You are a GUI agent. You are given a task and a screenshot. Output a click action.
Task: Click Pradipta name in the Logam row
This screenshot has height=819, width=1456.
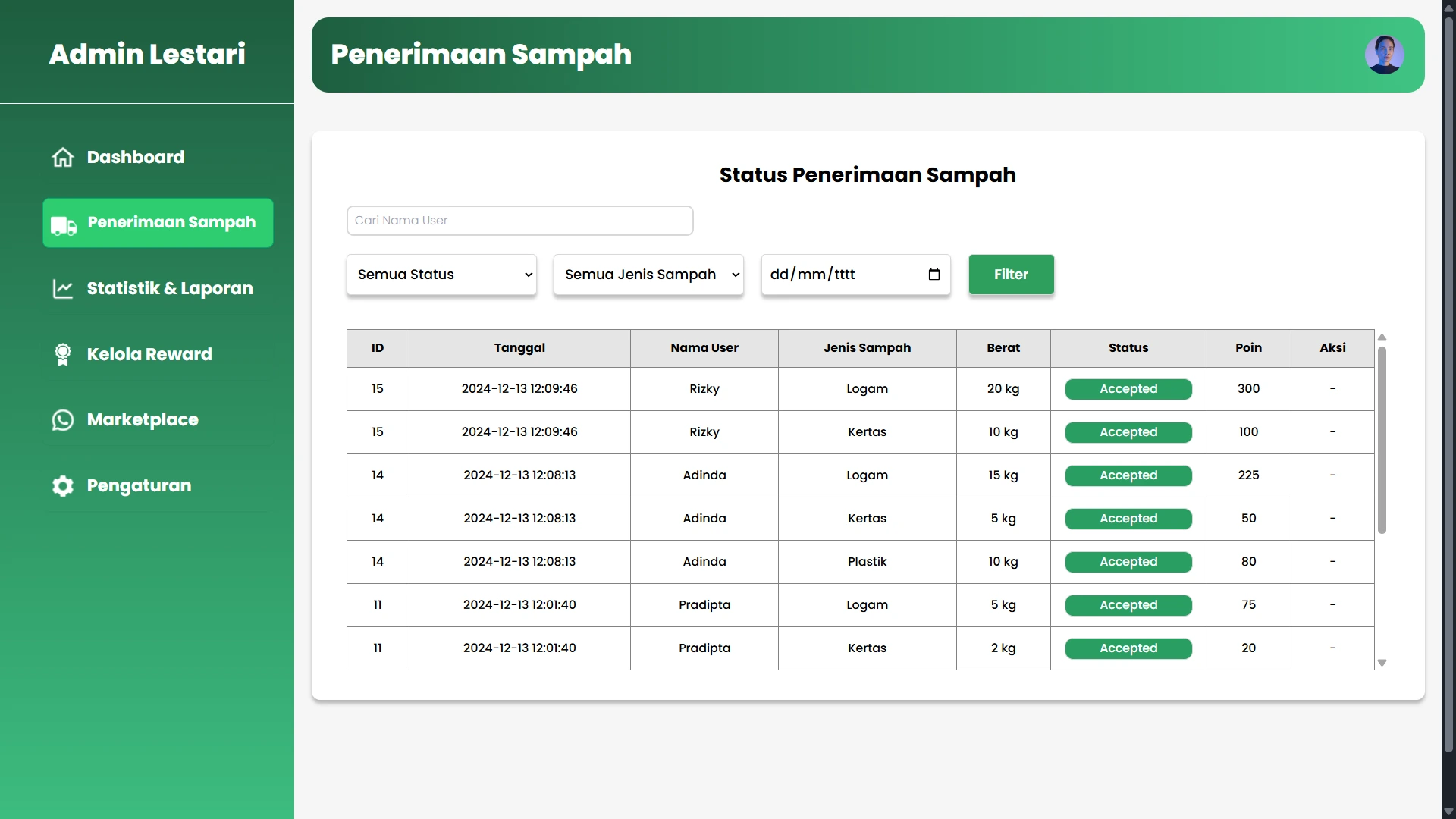click(x=704, y=605)
